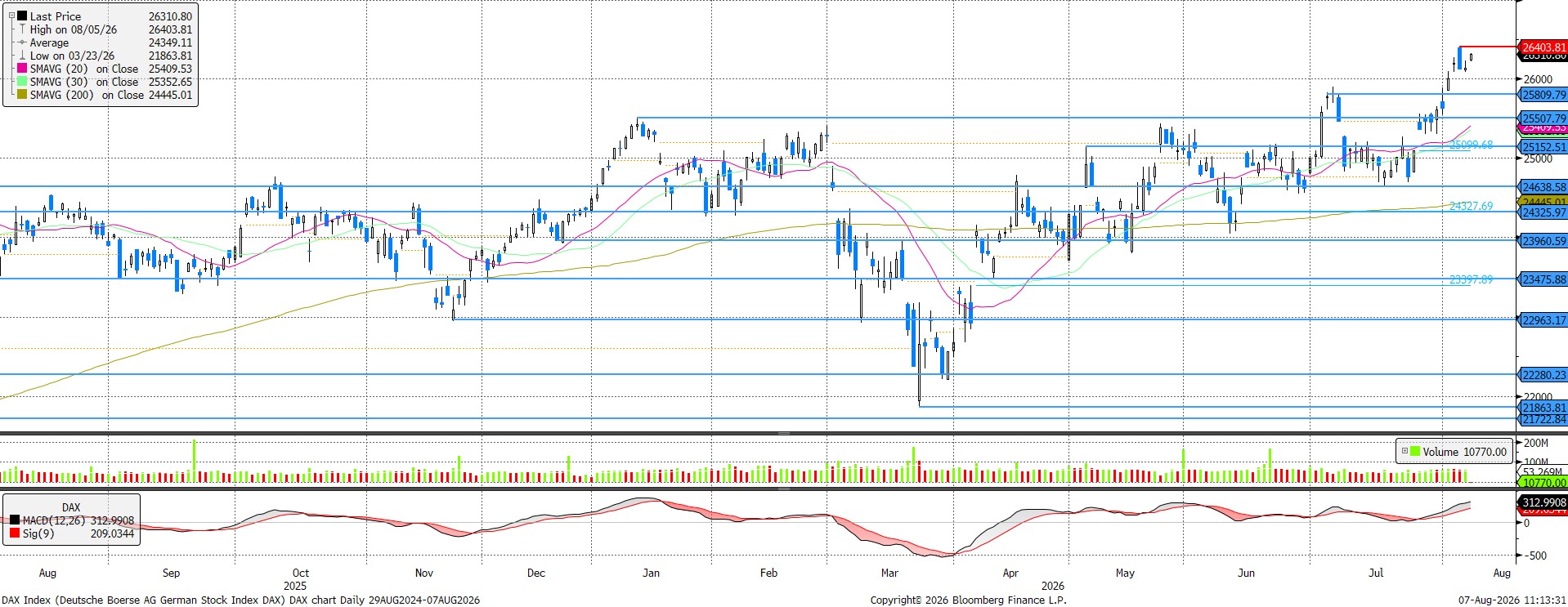Click the 25809.79 horizontal level label
The height and width of the screenshot is (607, 1568).
[1543, 95]
